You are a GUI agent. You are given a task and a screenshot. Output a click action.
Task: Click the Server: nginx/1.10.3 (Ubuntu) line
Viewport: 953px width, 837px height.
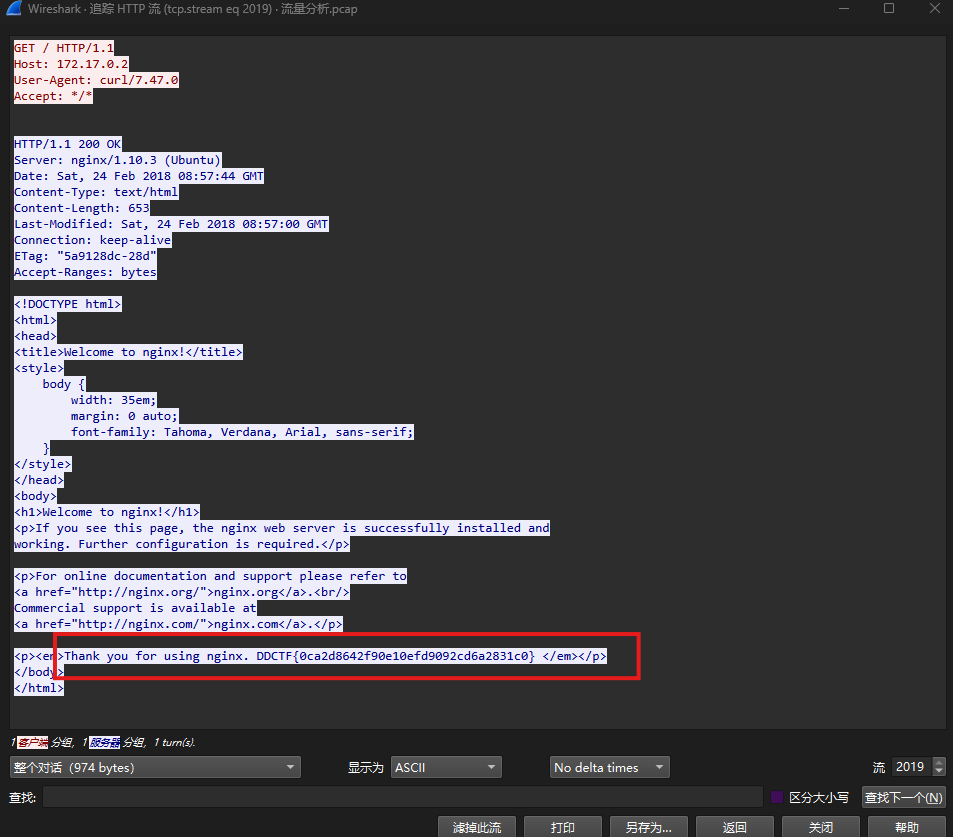click(117, 160)
